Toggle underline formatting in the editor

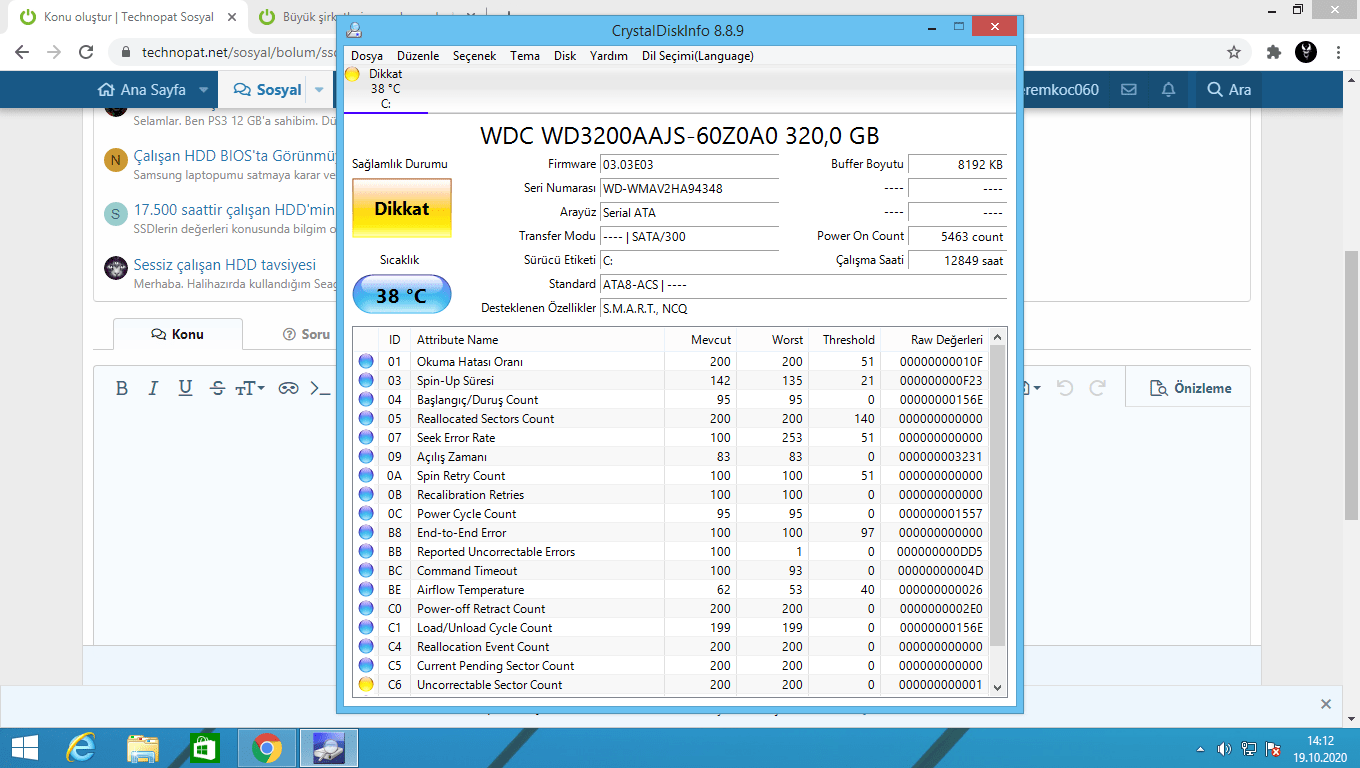pos(185,388)
